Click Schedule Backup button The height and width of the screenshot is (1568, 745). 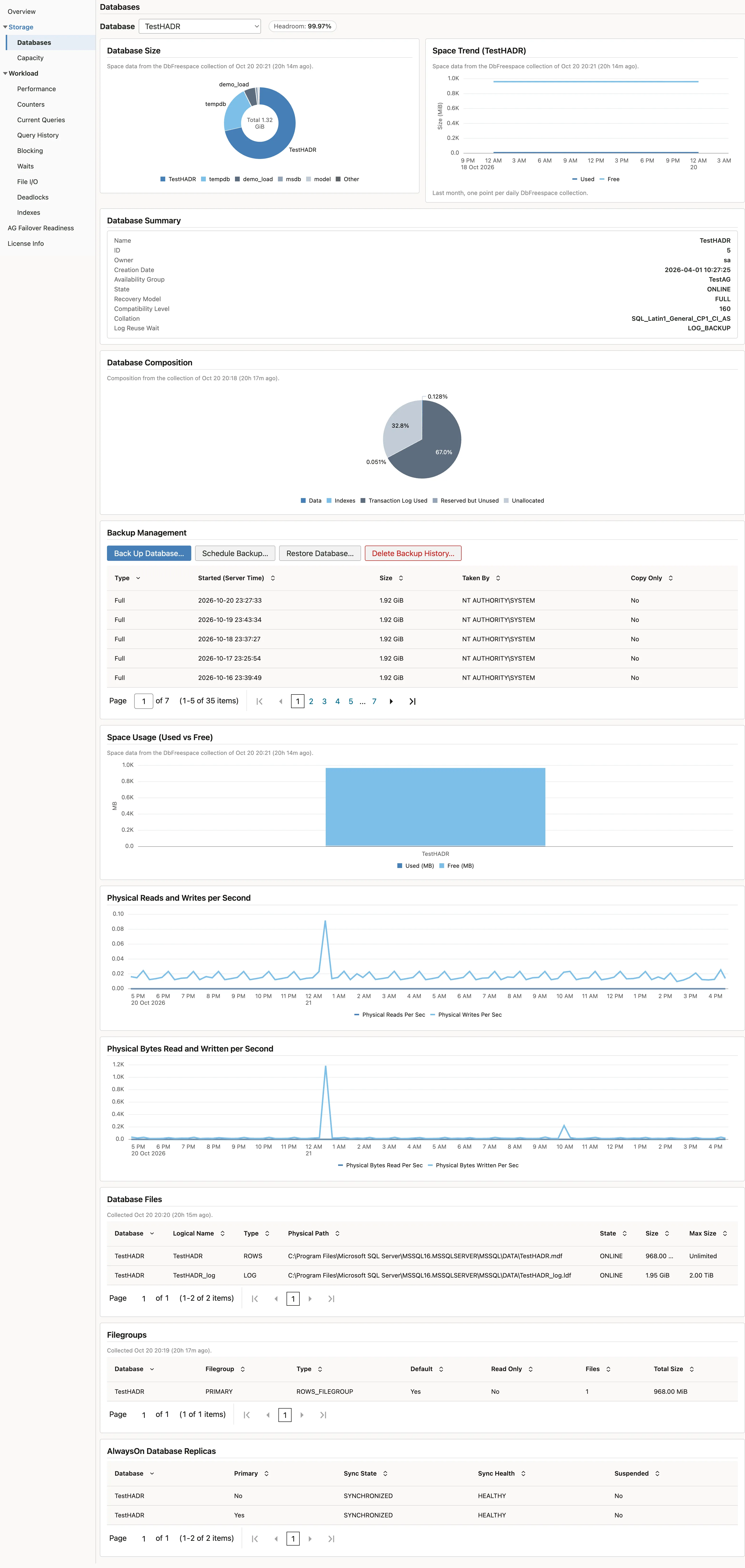click(235, 553)
